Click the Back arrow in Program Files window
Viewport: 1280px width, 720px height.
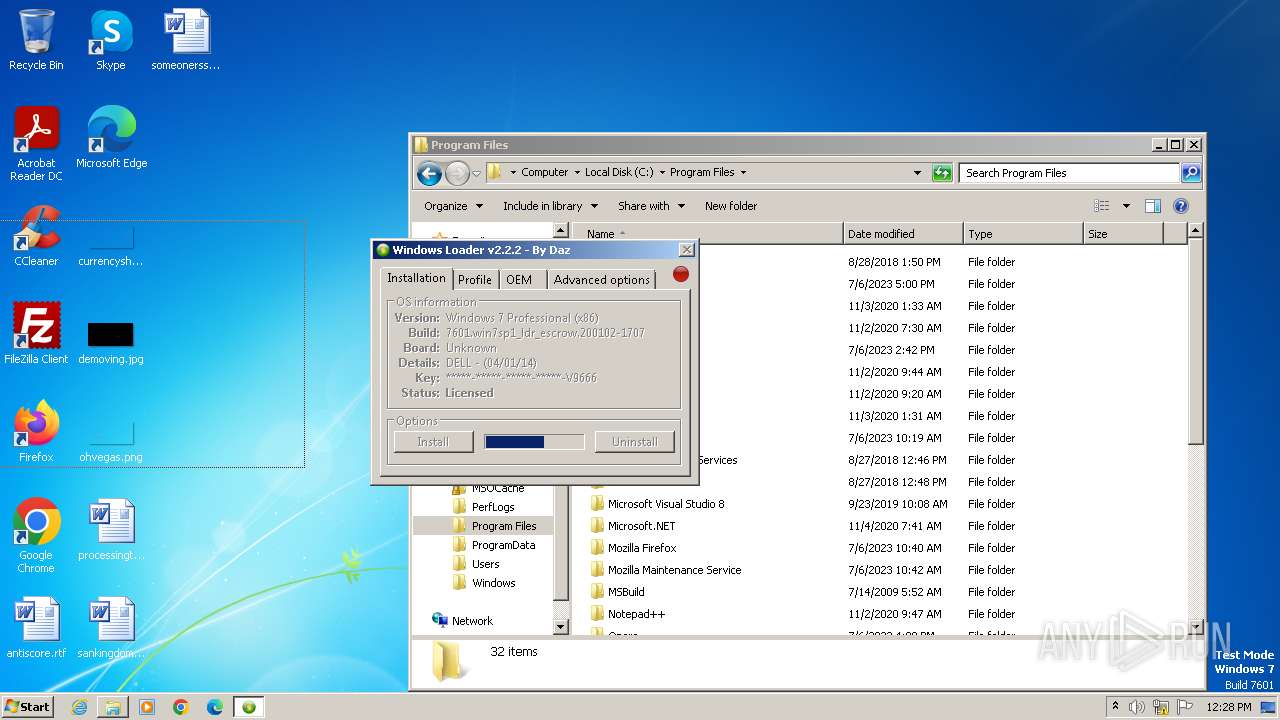429,173
